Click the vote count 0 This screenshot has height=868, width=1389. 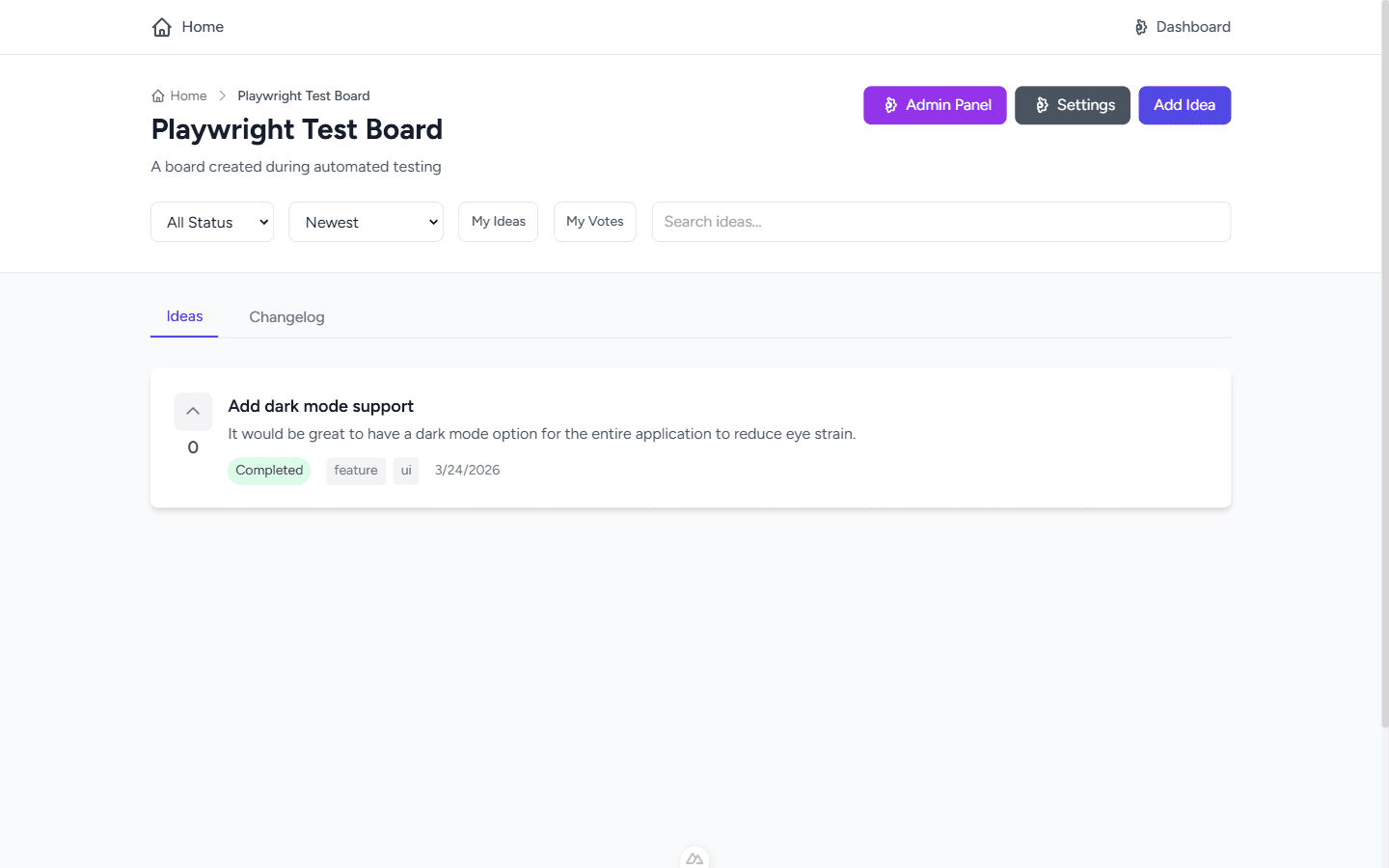pos(193,448)
